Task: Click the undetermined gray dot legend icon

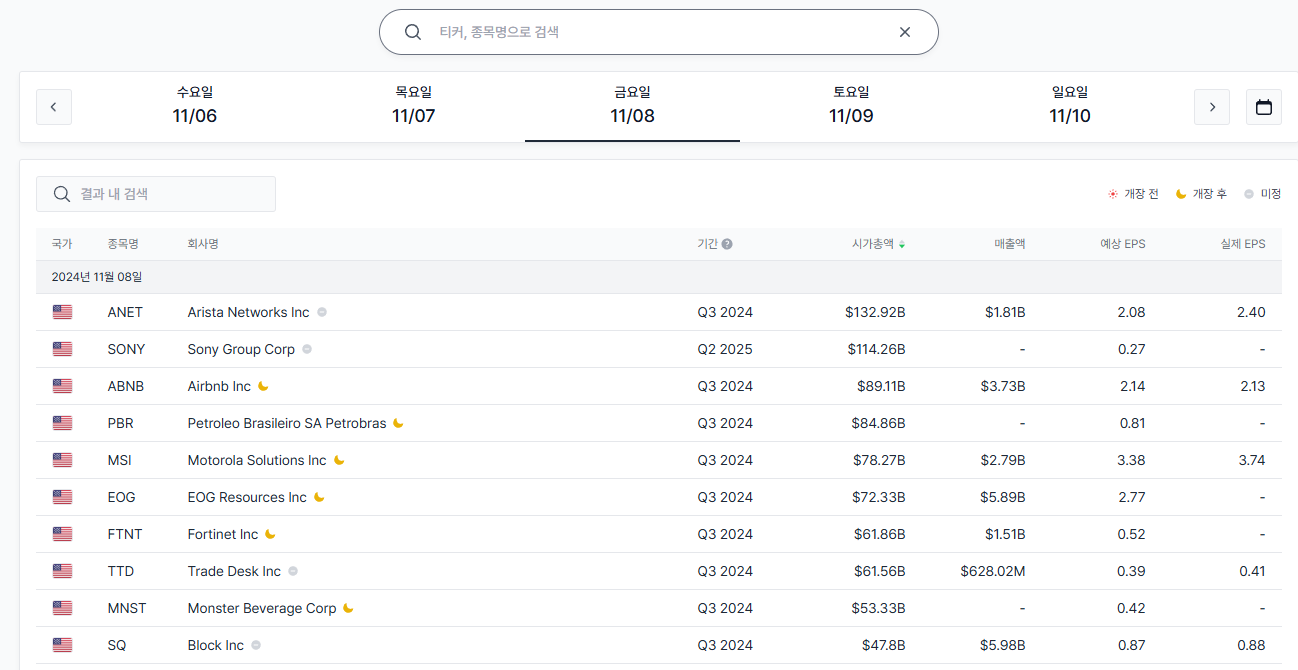Action: coord(1249,194)
